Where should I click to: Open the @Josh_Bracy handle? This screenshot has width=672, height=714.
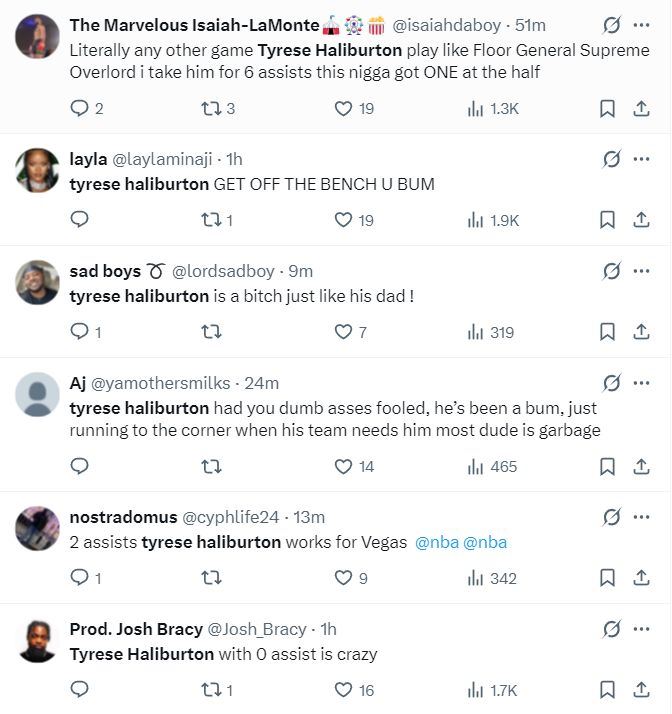point(257,629)
